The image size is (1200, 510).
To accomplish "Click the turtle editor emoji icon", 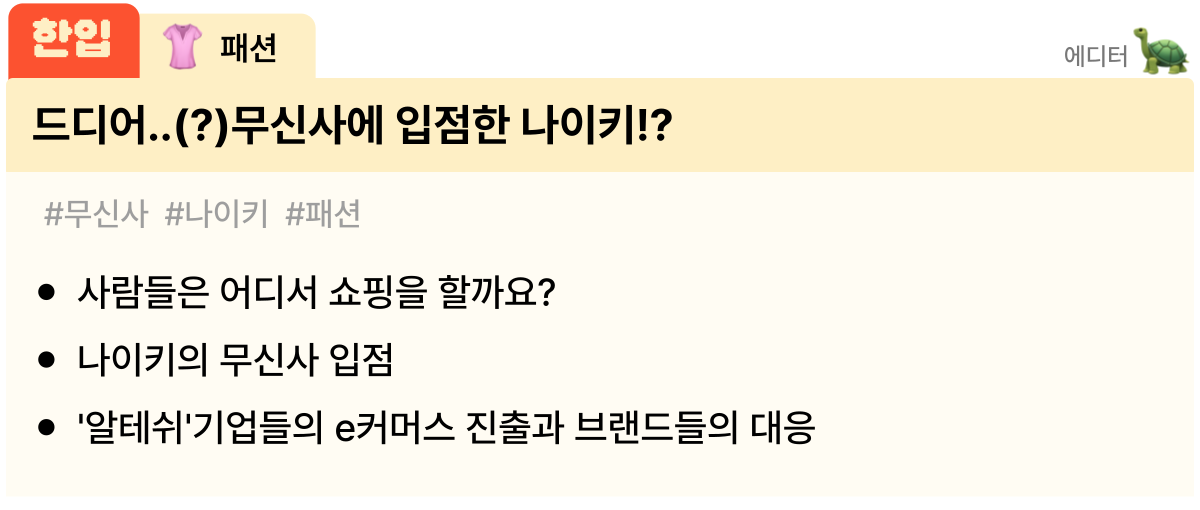I will pyautogui.click(x=1161, y=50).
